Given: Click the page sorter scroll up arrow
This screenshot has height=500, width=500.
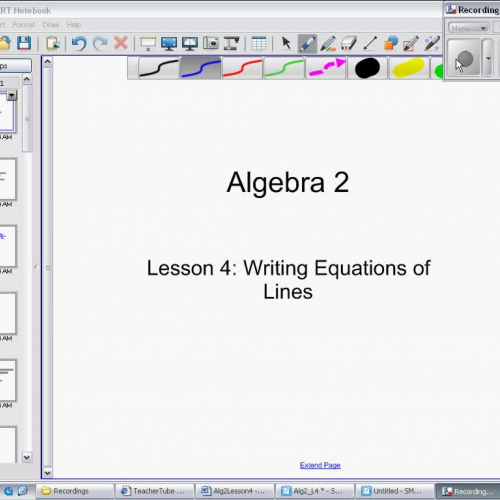Looking at the screenshot, I should click(27, 79).
